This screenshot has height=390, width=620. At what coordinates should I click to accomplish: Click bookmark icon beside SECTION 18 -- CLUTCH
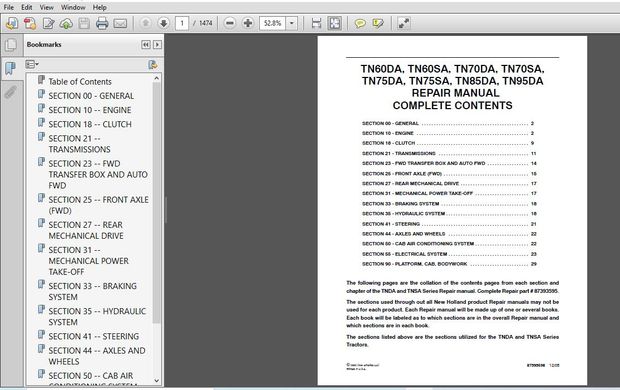tap(41, 123)
